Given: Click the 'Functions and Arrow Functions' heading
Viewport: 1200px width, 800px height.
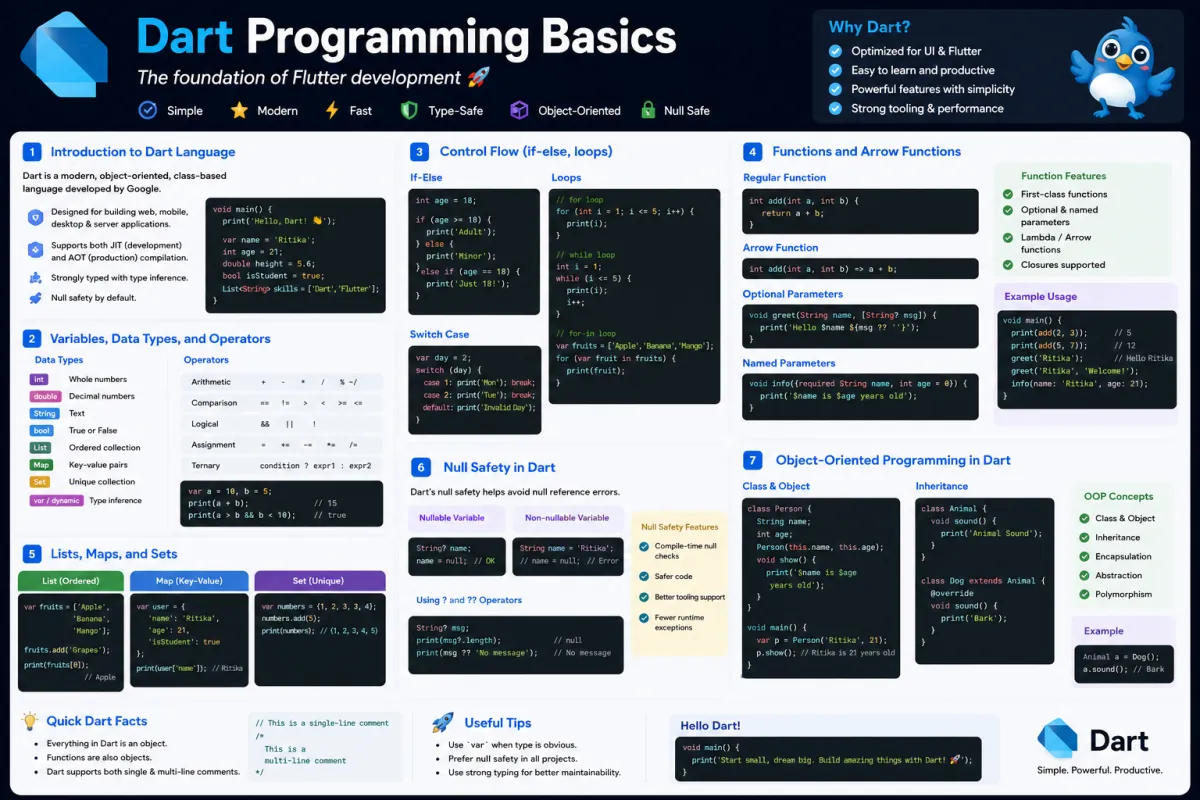Looking at the screenshot, I should click(x=866, y=152).
